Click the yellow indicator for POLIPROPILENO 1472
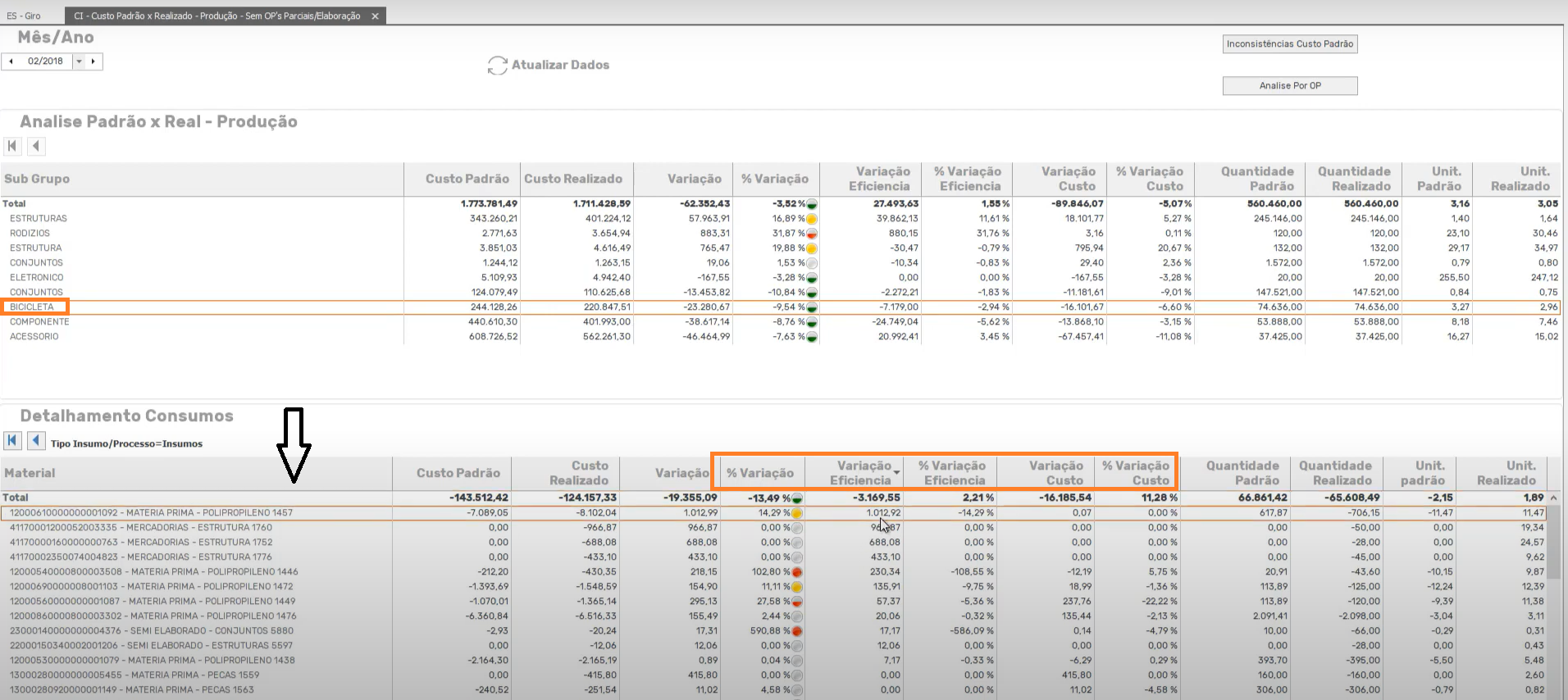 [x=797, y=587]
